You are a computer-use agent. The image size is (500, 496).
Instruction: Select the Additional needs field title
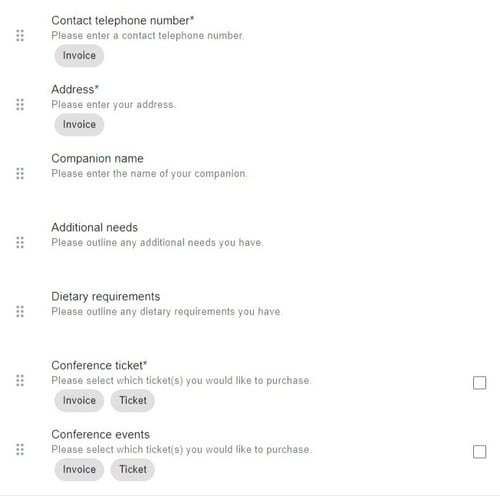pos(94,227)
